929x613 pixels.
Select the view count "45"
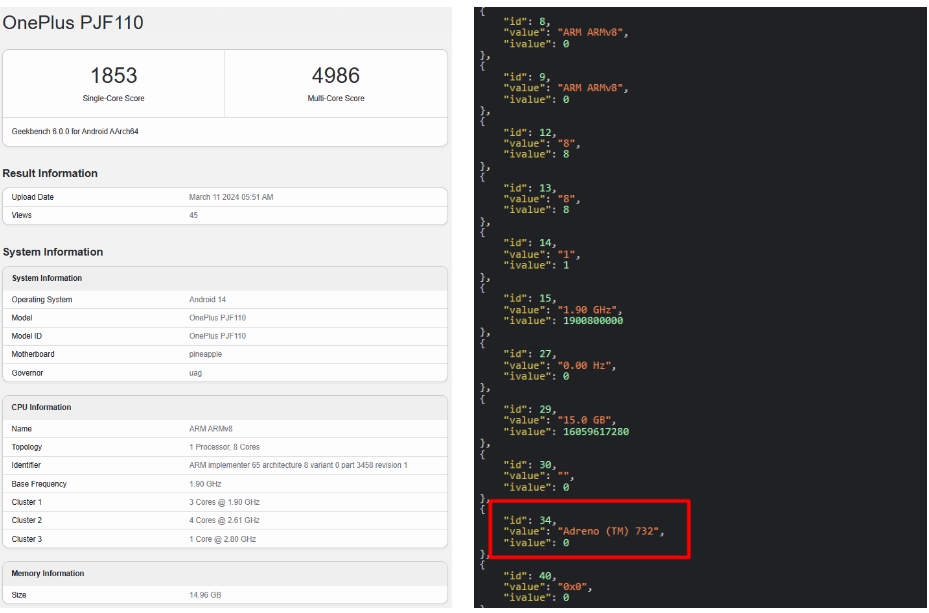pos(194,216)
